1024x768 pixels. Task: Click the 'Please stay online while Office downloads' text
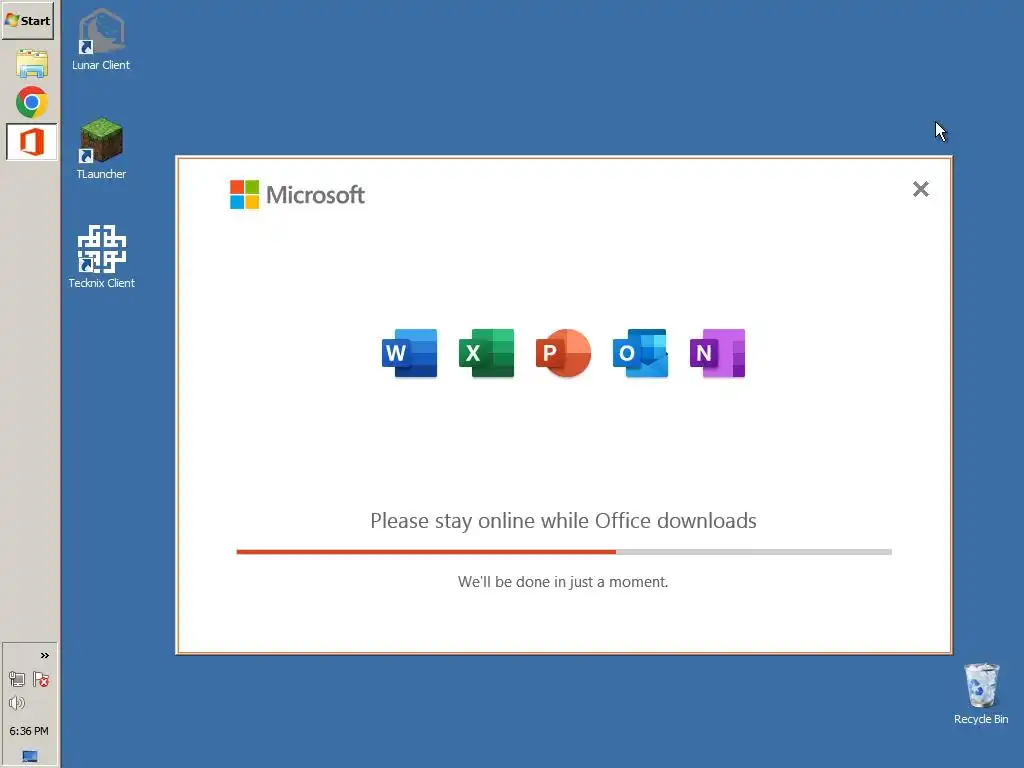pos(563,520)
